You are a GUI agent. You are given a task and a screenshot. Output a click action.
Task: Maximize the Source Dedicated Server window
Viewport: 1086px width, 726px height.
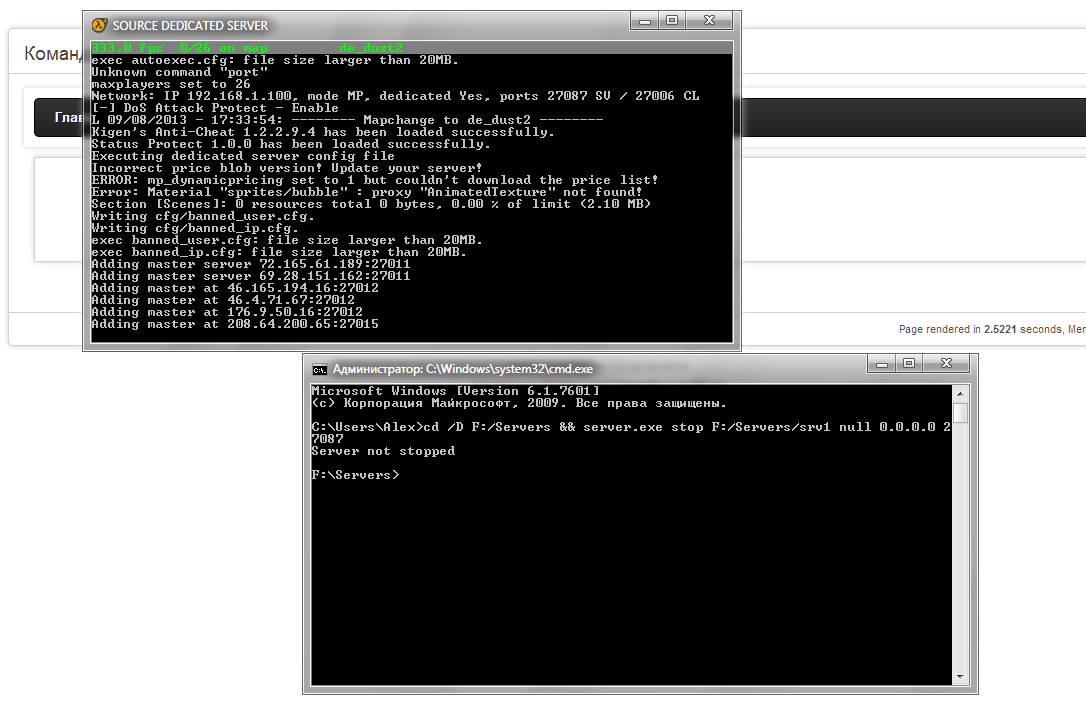[672, 21]
